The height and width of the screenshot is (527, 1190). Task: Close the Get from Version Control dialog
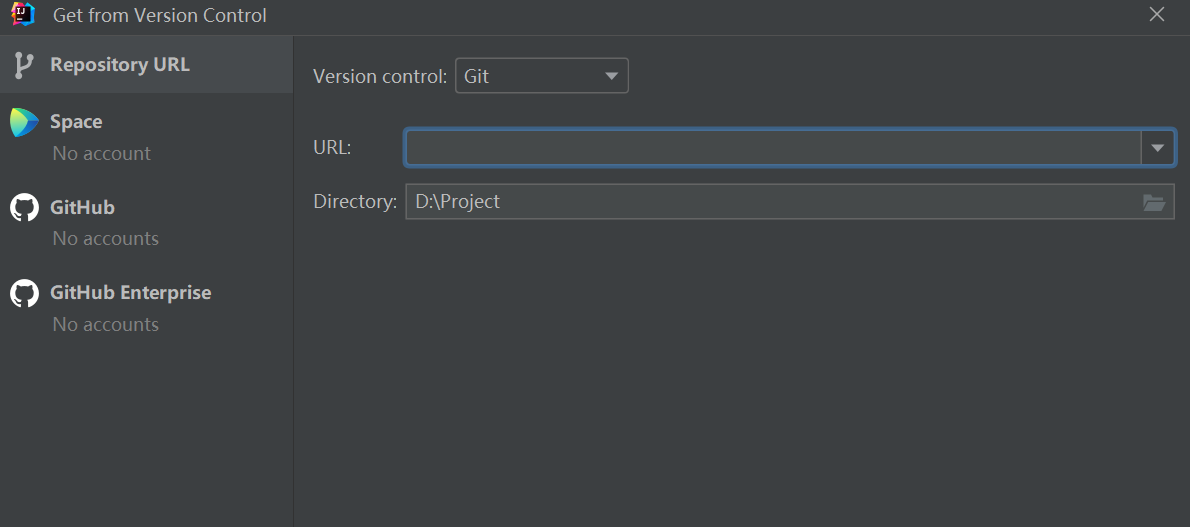(x=1157, y=14)
